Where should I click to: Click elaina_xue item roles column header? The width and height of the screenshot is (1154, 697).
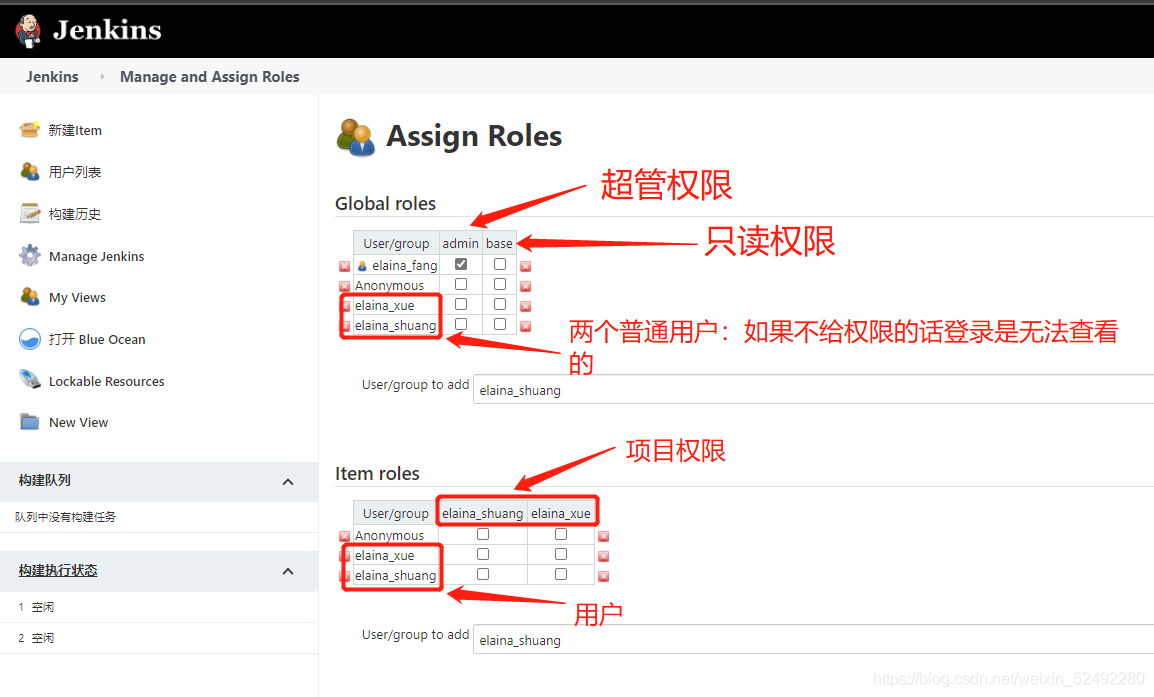click(x=561, y=513)
